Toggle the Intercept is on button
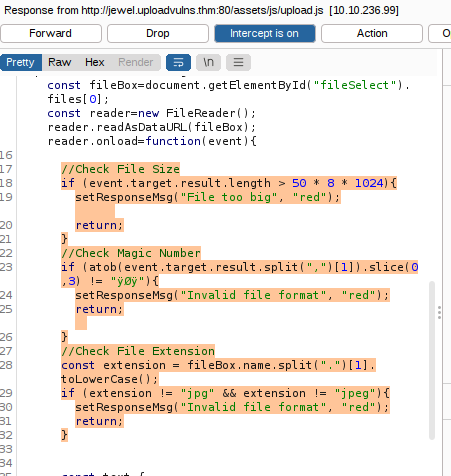 click(x=265, y=33)
